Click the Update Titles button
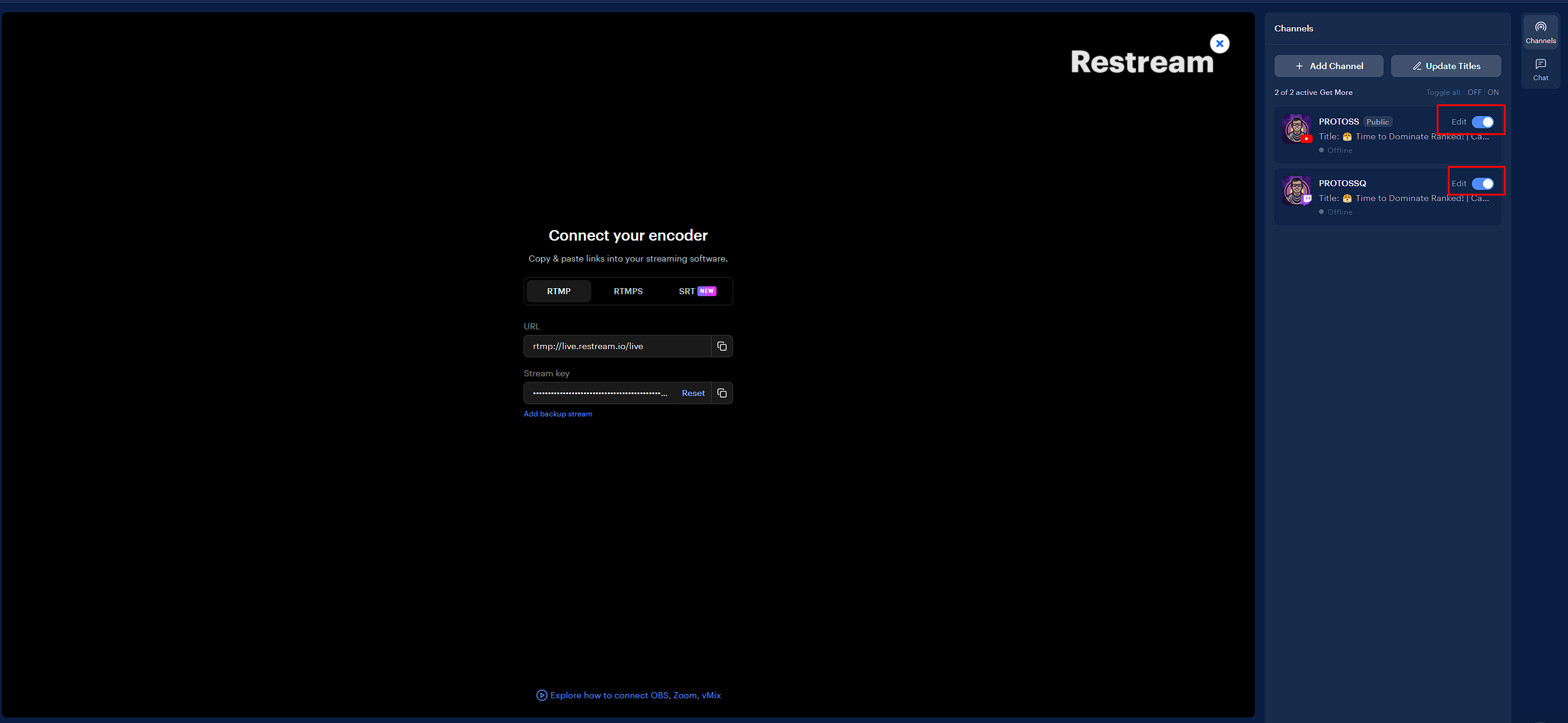The width and height of the screenshot is (1568, 723). click(x=1446, y=66)
